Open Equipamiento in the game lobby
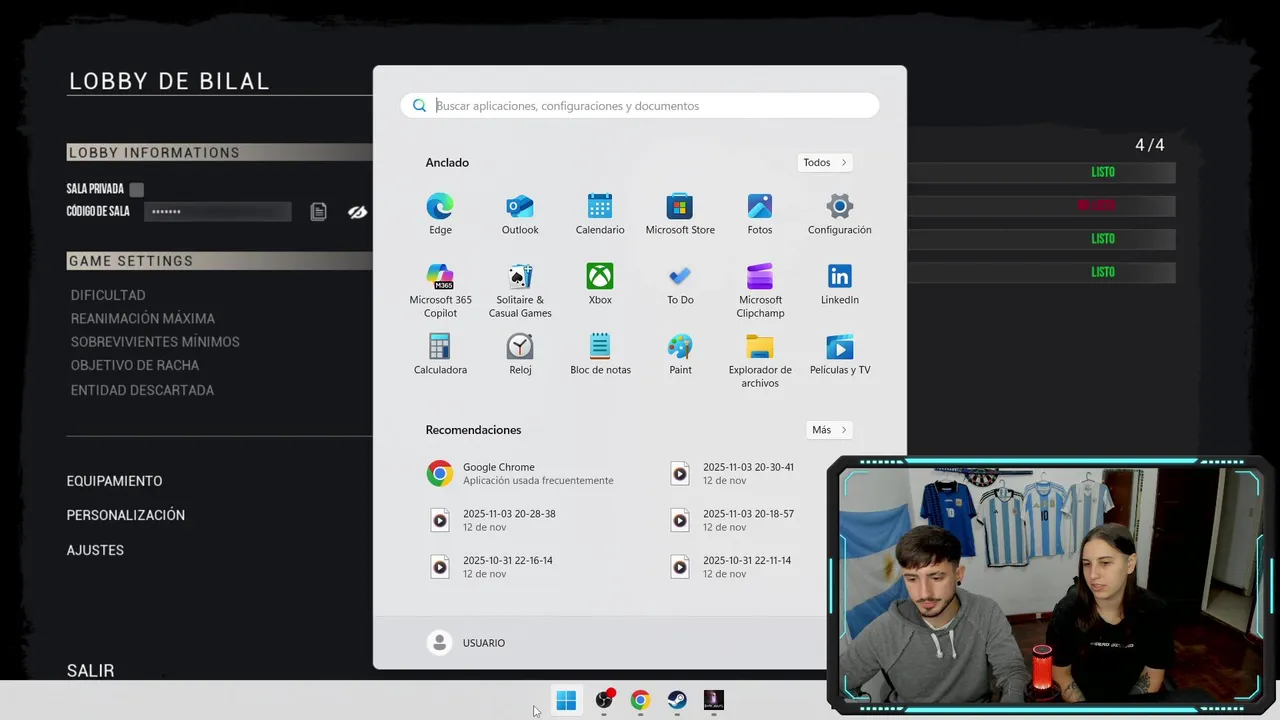1280x720 pixels. 114,481
